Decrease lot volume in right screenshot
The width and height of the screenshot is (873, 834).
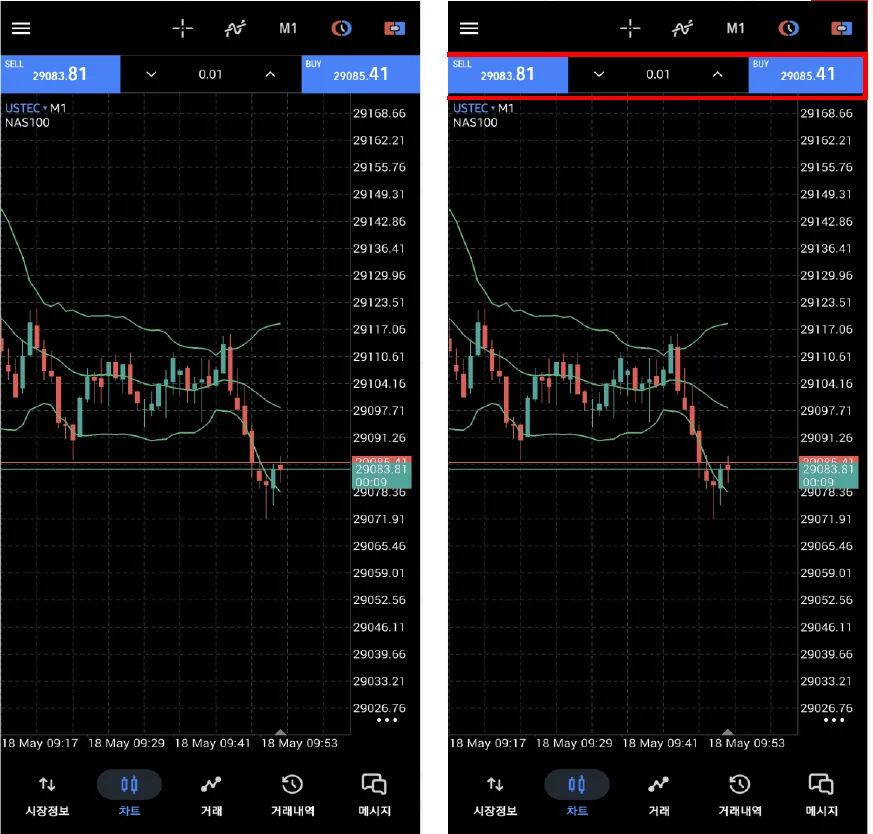coord(599,74)
